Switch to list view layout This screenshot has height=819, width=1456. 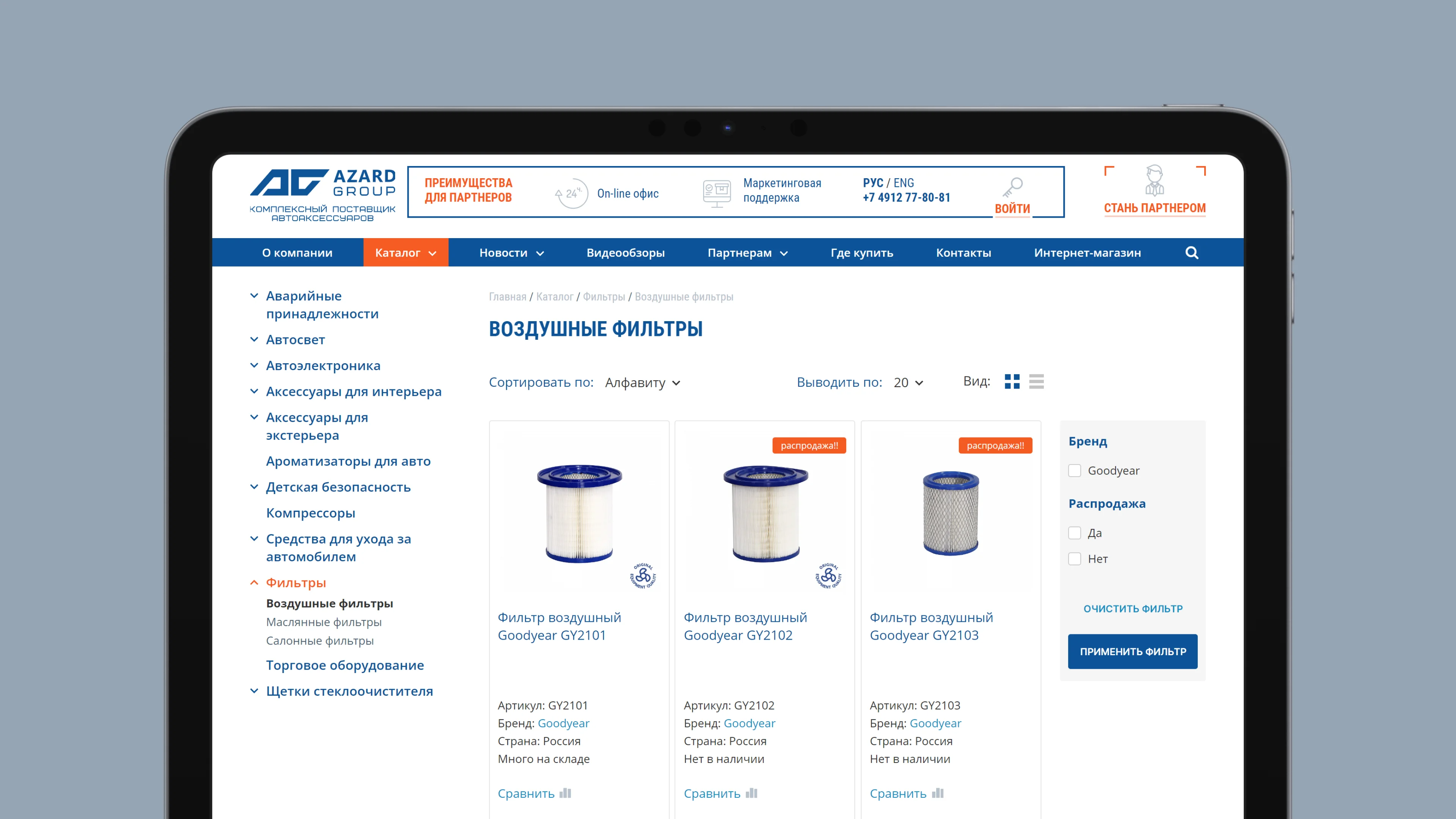click(1036, 381)
